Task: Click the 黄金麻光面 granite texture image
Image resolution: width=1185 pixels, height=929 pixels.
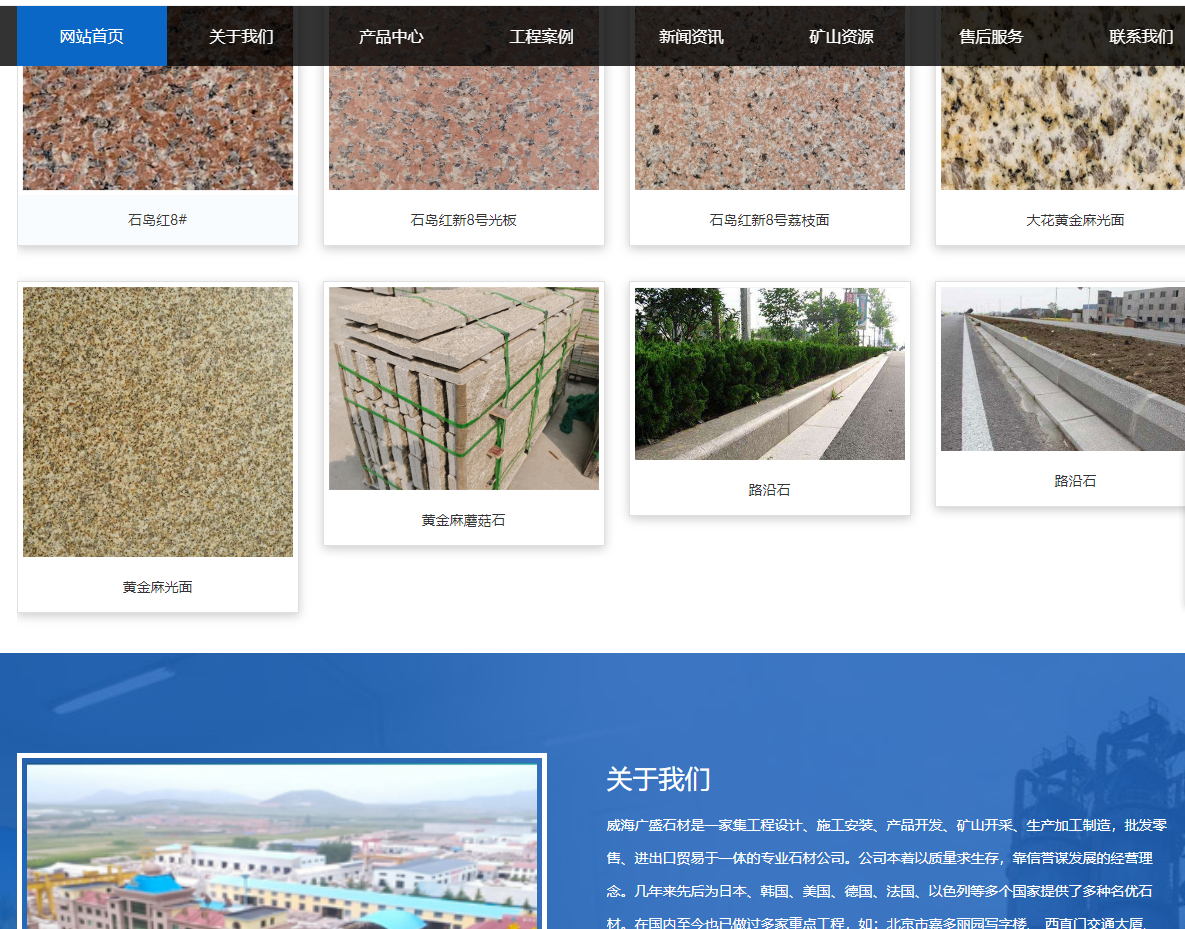Action: pos(158,422)
